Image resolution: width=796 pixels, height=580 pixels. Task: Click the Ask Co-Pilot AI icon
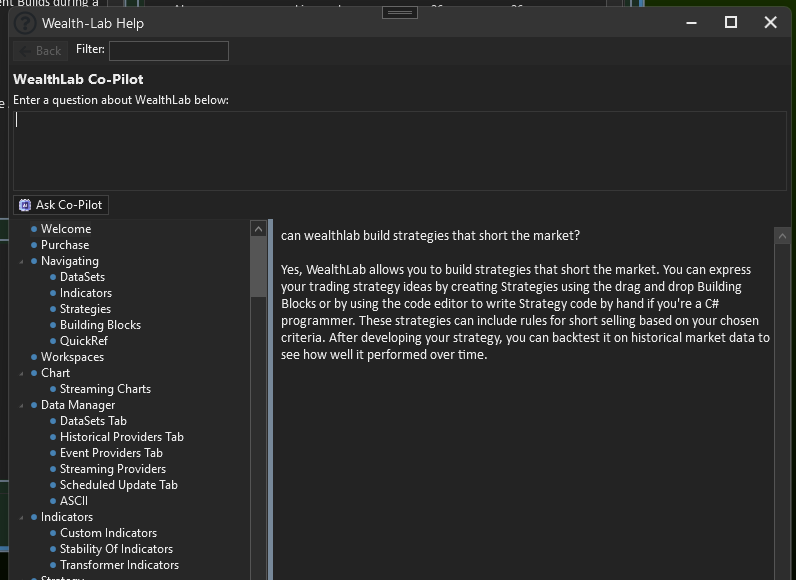(25, 205)
